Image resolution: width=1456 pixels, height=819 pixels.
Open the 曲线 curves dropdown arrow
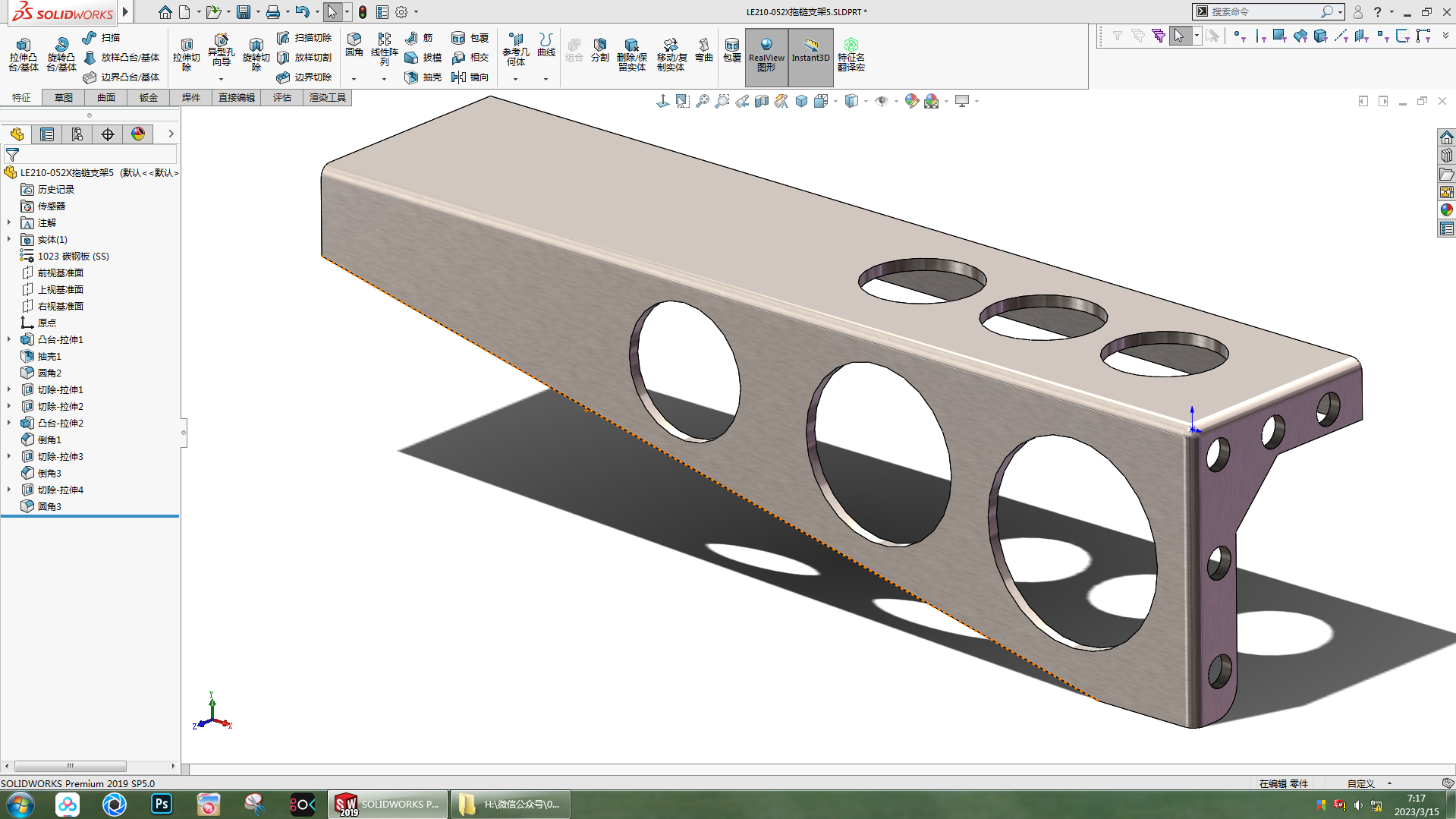(546, 79)
